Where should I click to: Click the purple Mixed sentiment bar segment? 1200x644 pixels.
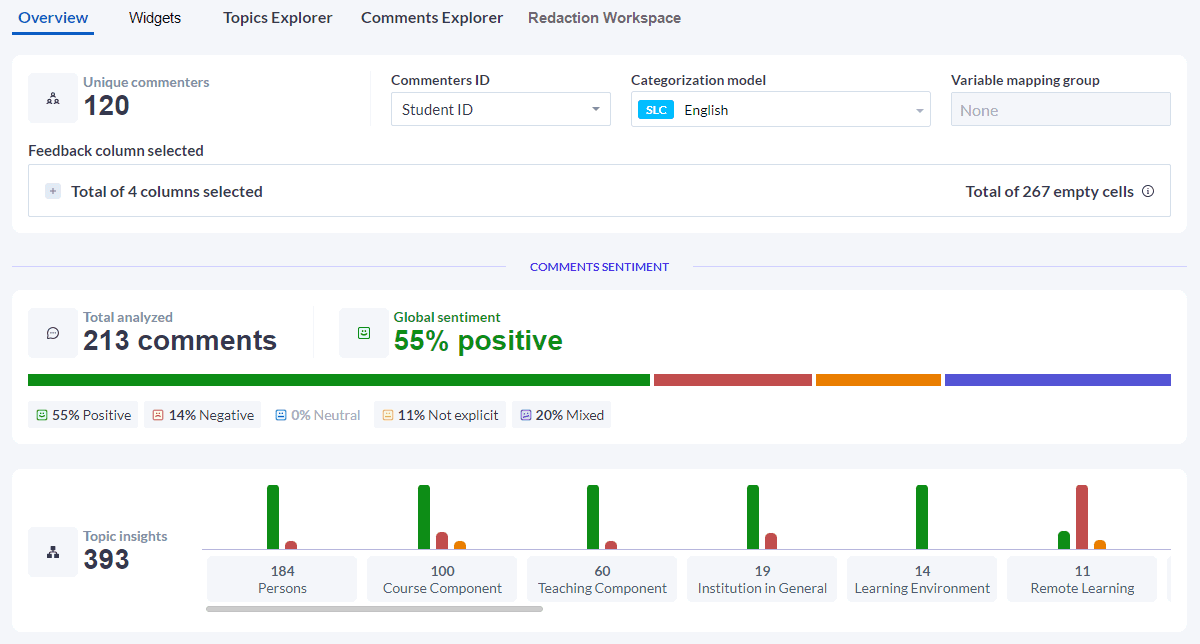[1057, 380]
